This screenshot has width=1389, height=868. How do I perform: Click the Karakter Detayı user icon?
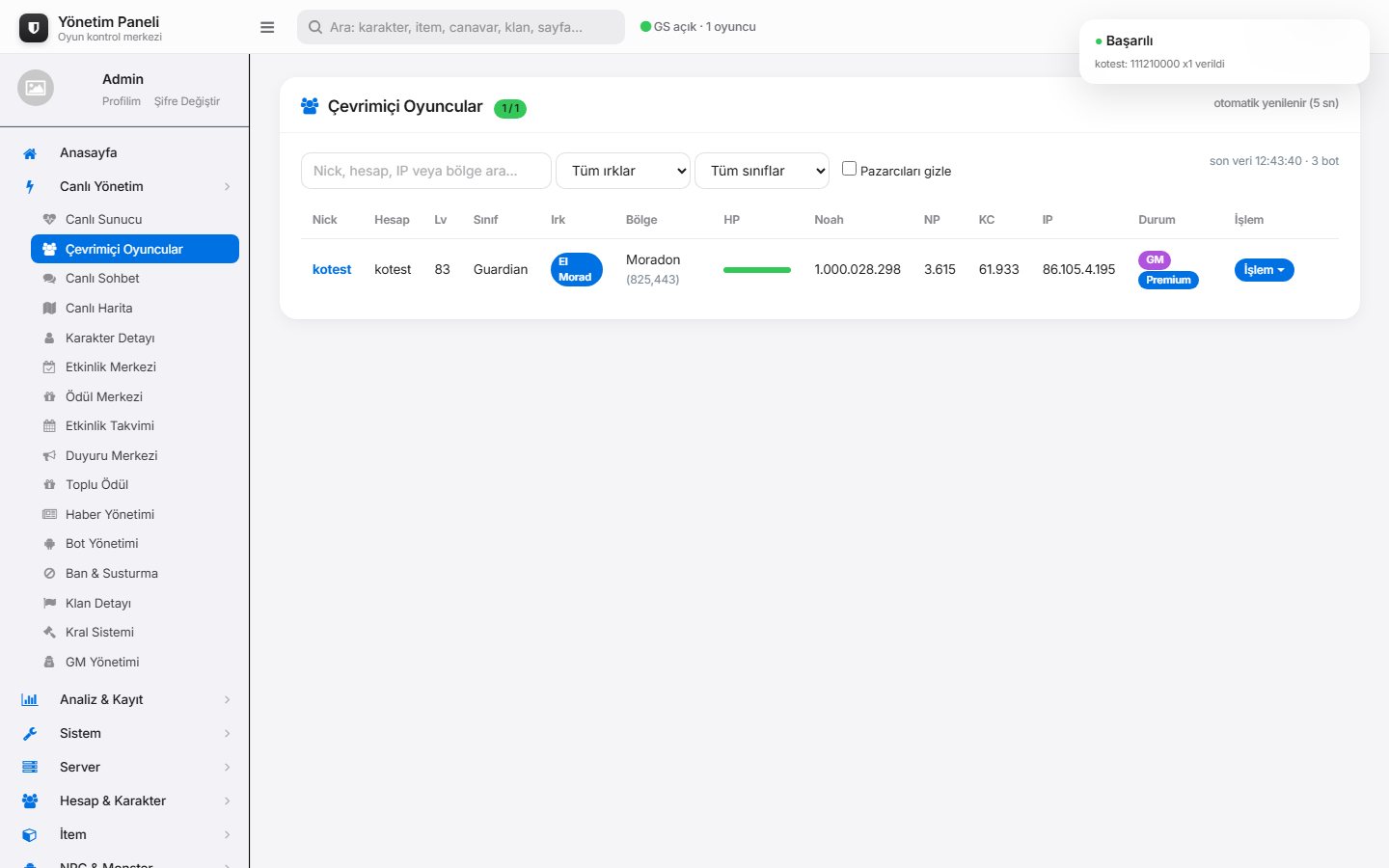point(49,339)
